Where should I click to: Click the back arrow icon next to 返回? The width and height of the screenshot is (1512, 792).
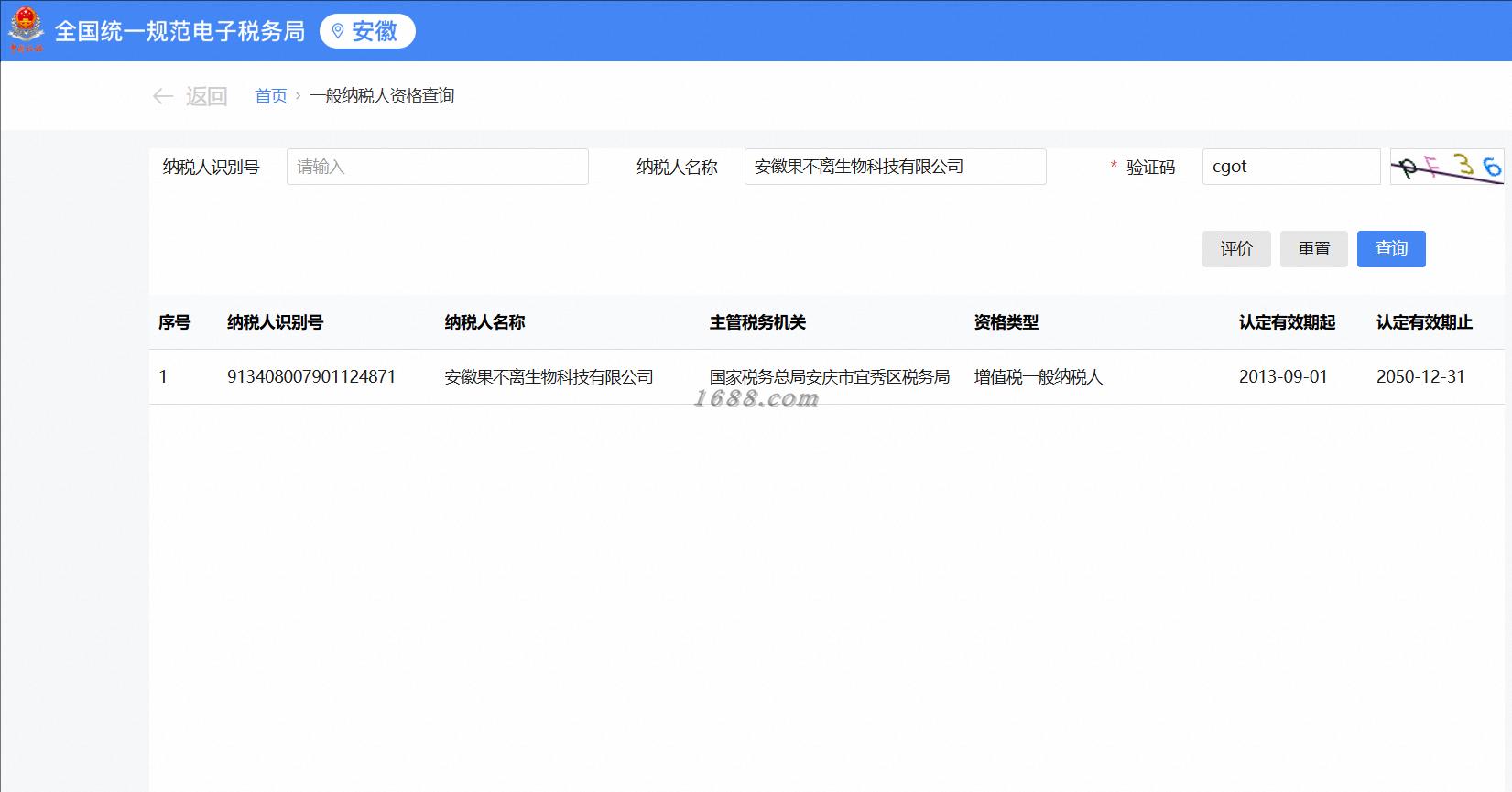coord(163,96)
